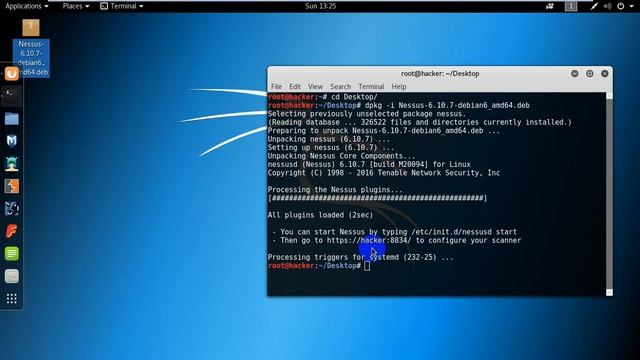
Task: Click the https://hacker:8834/ URL in the terminal
Action: (369, 240)
